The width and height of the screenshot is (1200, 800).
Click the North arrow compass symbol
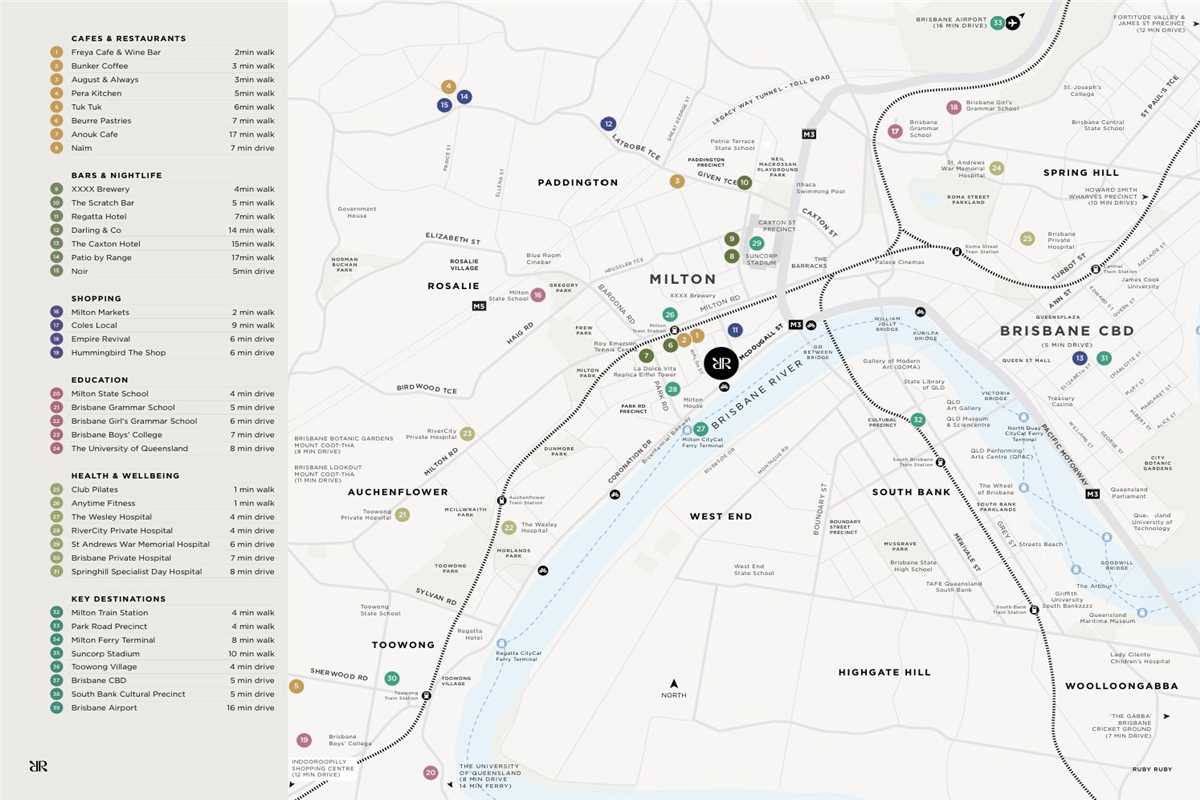(675, 685)
